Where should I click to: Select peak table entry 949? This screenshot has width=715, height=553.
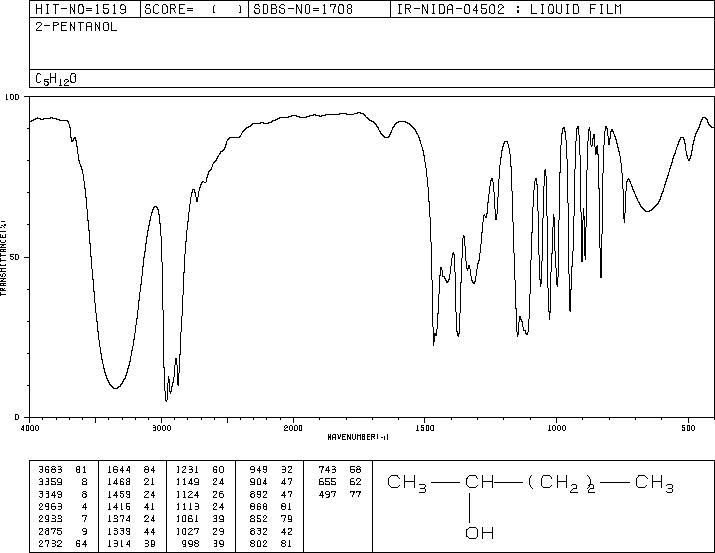click(x=259, y=470)
